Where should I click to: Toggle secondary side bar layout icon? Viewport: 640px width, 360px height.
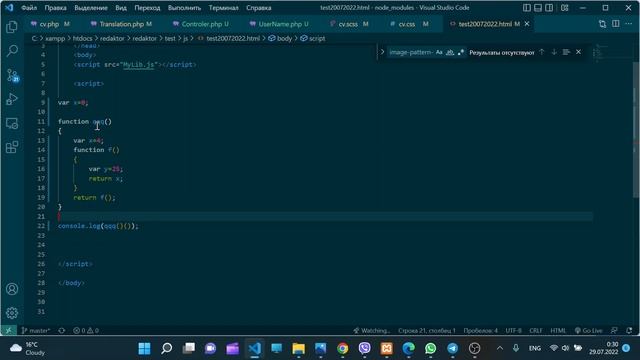[x=549, y=8]
